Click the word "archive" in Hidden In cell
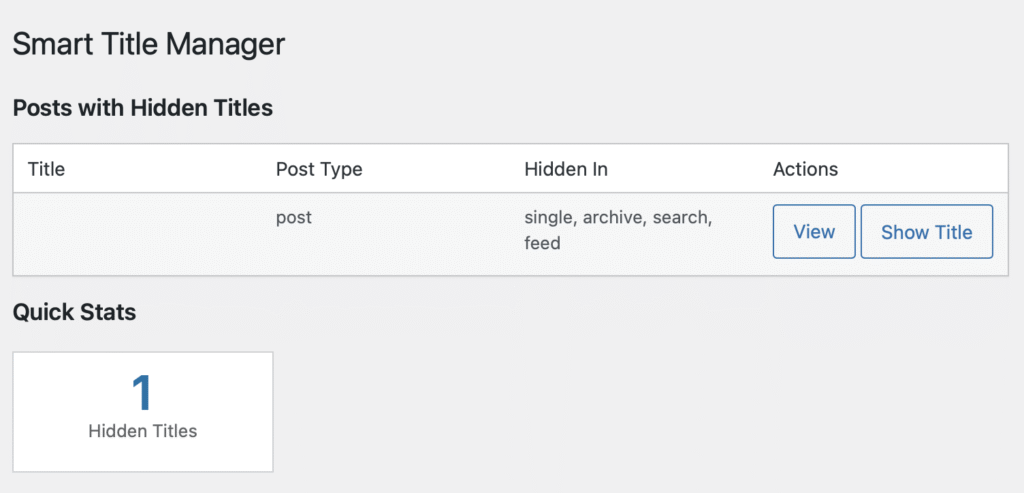This screenshot has width=1024, height=493. coord(615,217)
